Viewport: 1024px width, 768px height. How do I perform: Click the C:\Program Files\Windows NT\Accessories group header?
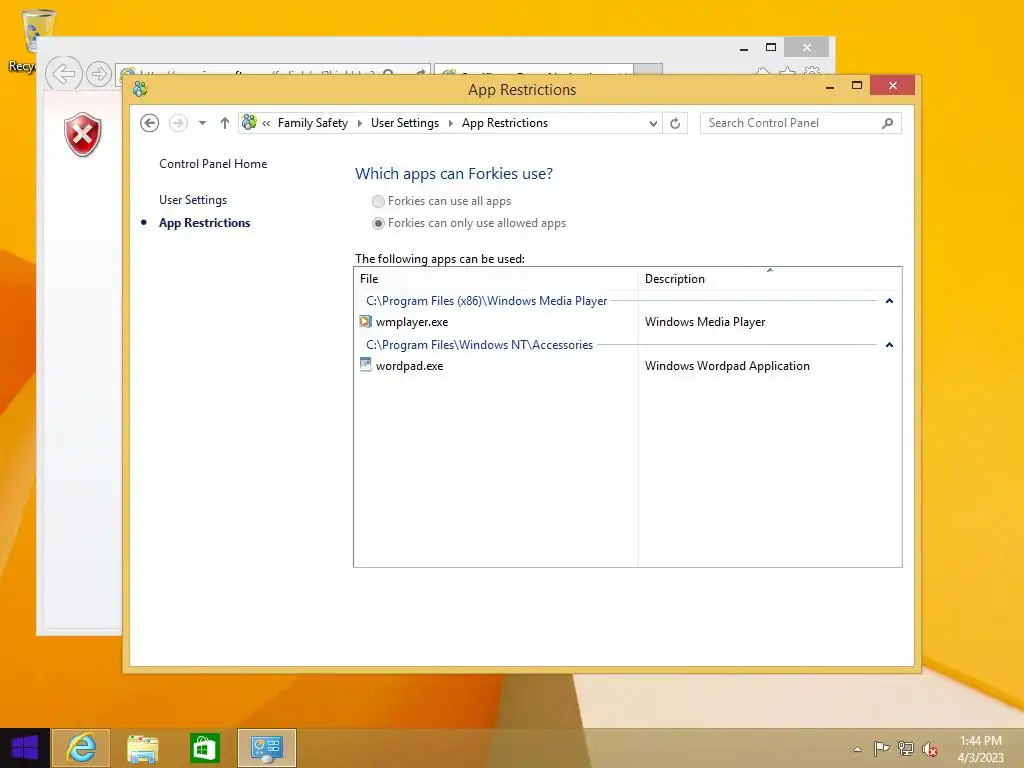[x=479, y=345]
